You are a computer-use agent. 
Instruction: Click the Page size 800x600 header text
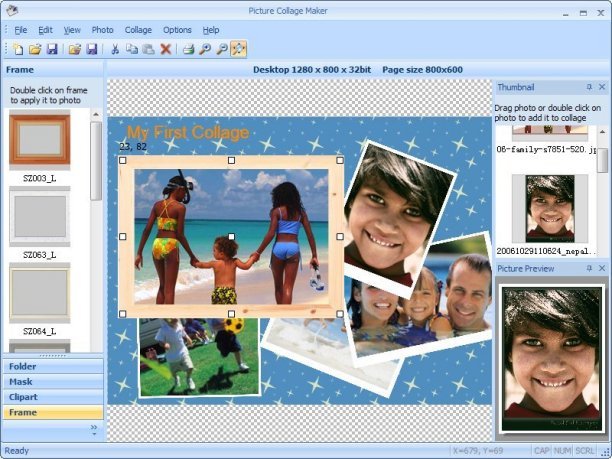coord(422,70)
